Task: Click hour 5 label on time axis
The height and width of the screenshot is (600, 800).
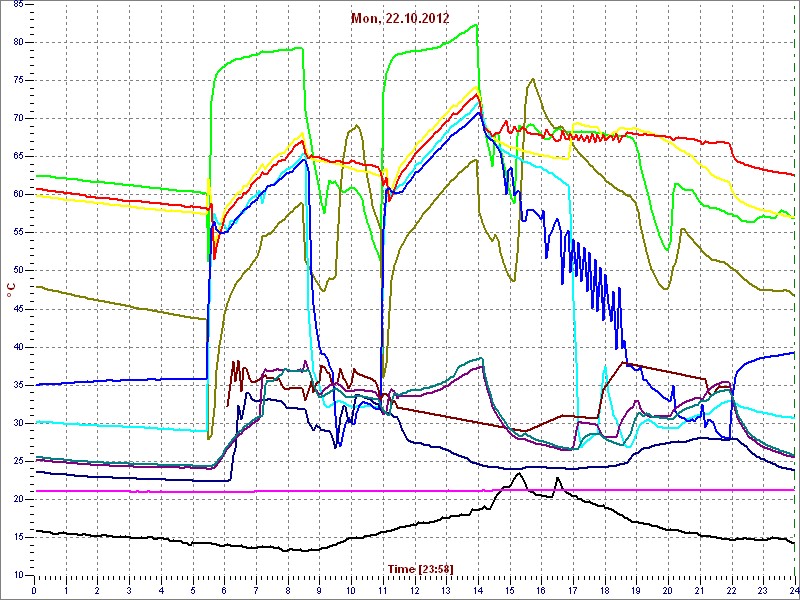Action: 193,589
